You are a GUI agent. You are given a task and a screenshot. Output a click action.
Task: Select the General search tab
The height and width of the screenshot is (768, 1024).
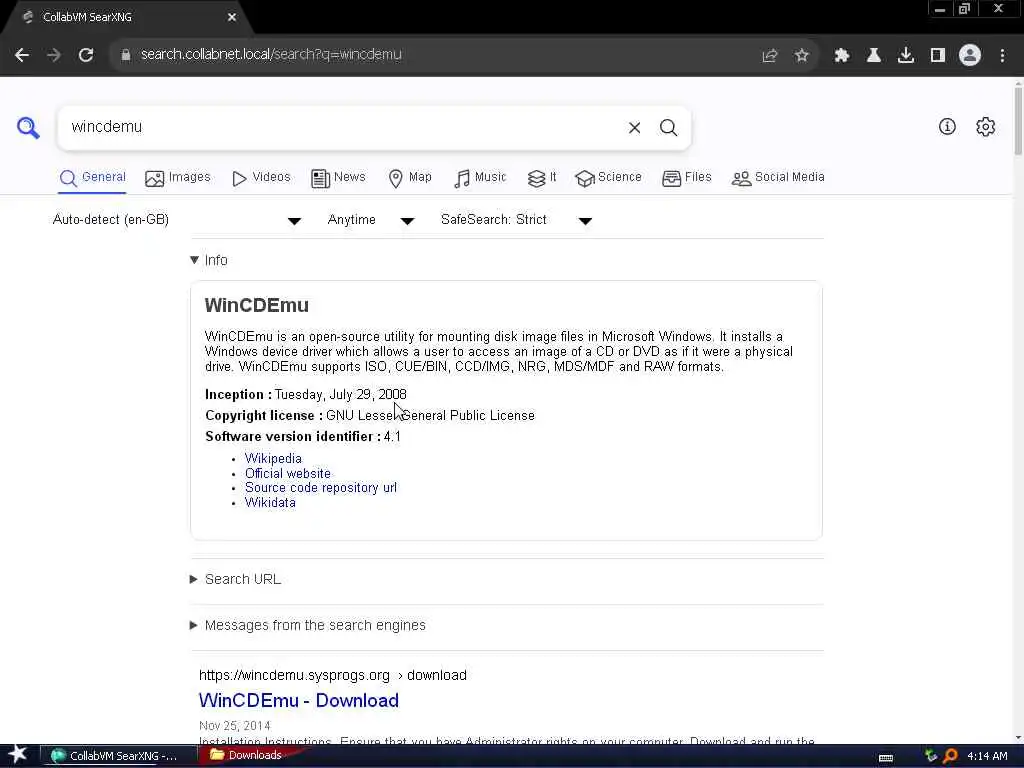point(92,178)
